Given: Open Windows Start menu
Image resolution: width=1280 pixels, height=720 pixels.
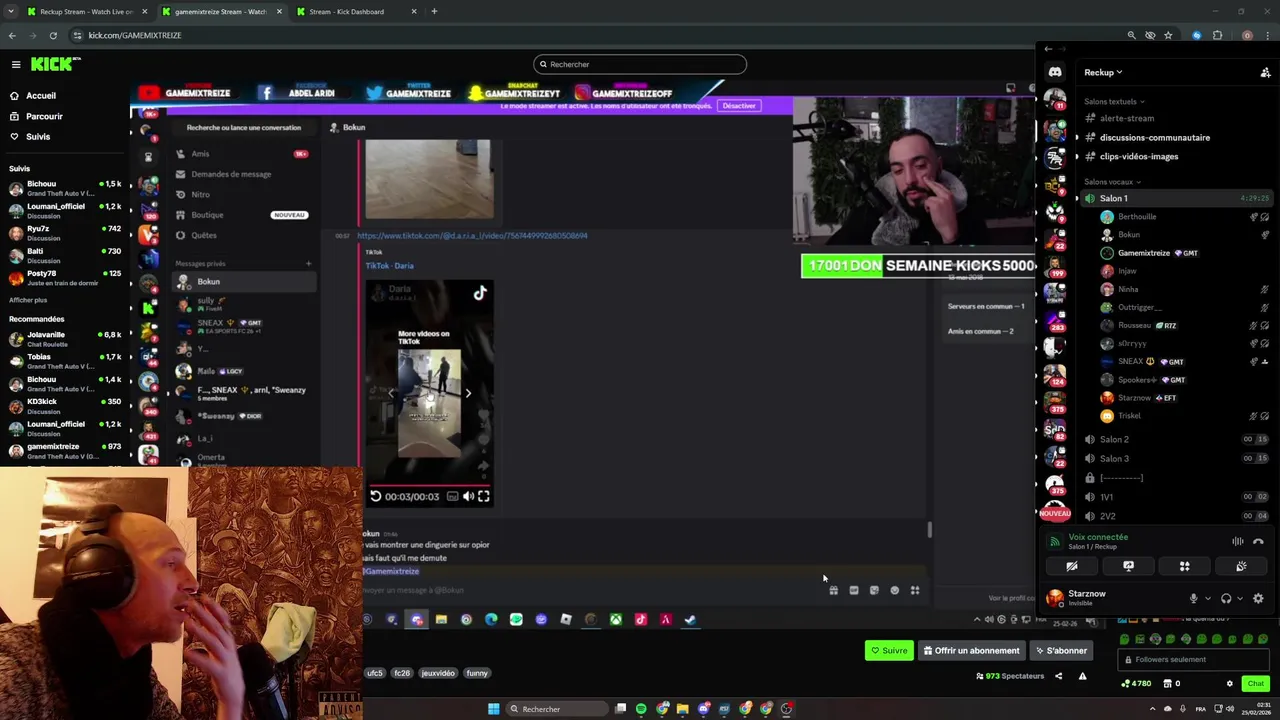Looking at the screenshot, I should click(x=493, y=709).
